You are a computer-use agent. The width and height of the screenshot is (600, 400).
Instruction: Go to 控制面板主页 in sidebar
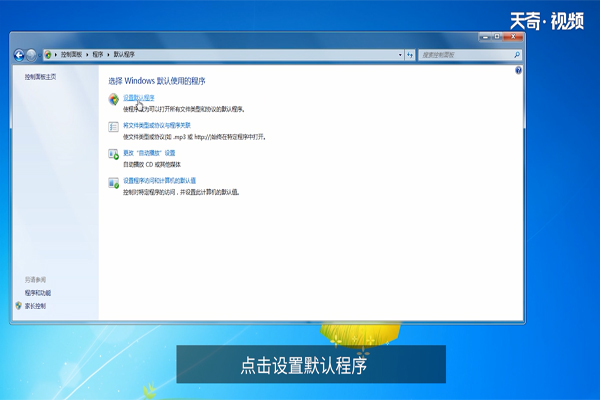coord(40,77)
